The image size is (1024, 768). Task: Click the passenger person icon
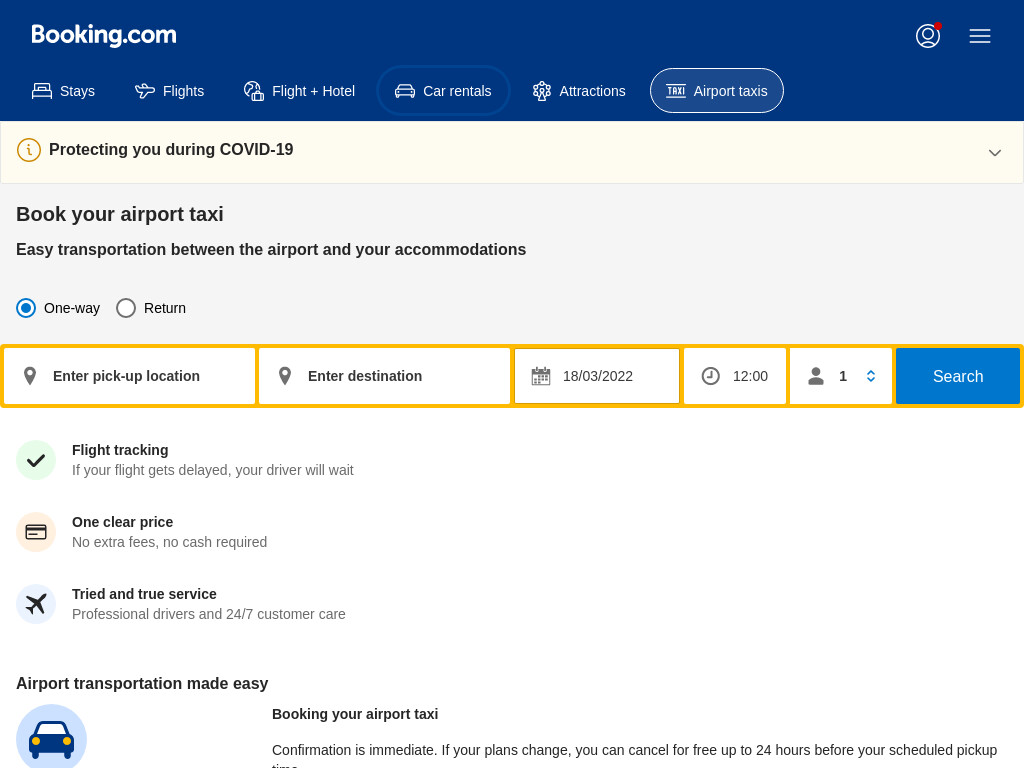click(x=816, y=376)
